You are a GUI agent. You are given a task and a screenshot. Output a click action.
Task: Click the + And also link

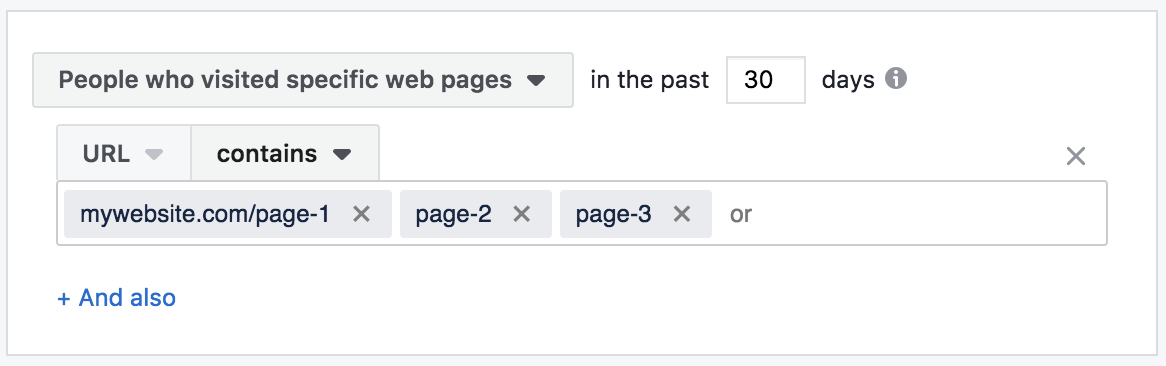117,298
